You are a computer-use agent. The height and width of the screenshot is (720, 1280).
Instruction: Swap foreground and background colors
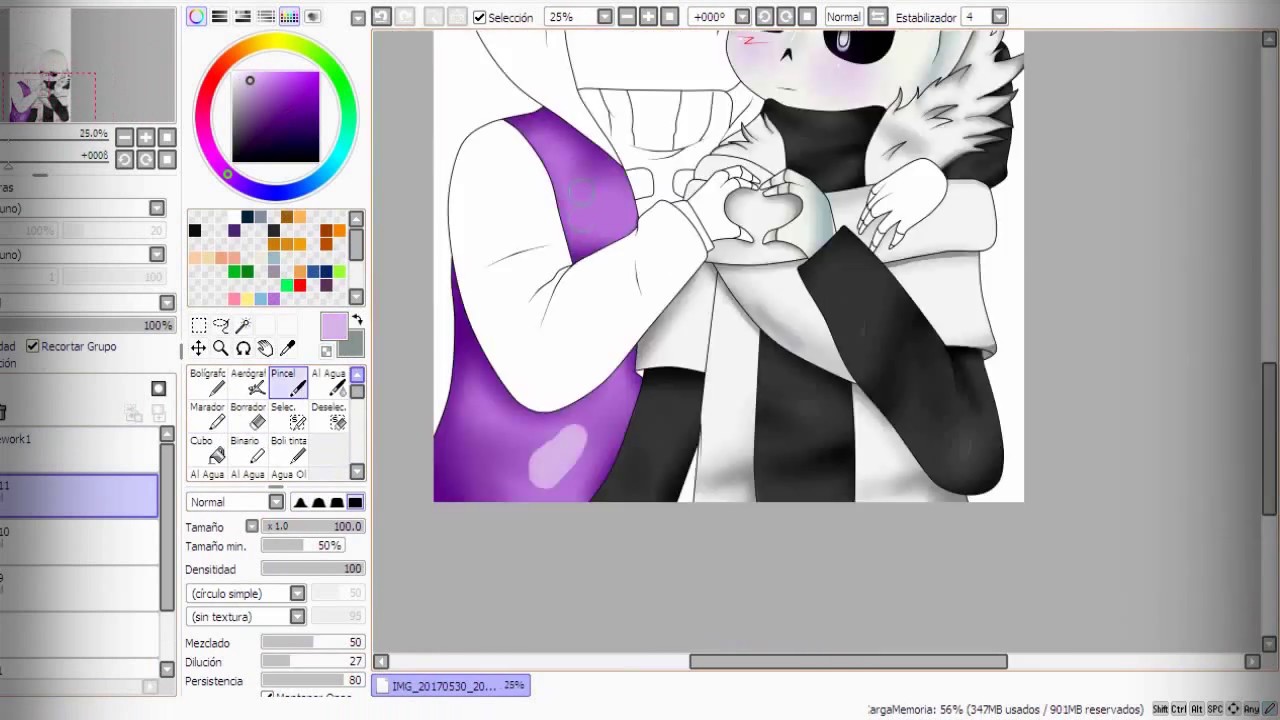[x=357, y=320]
